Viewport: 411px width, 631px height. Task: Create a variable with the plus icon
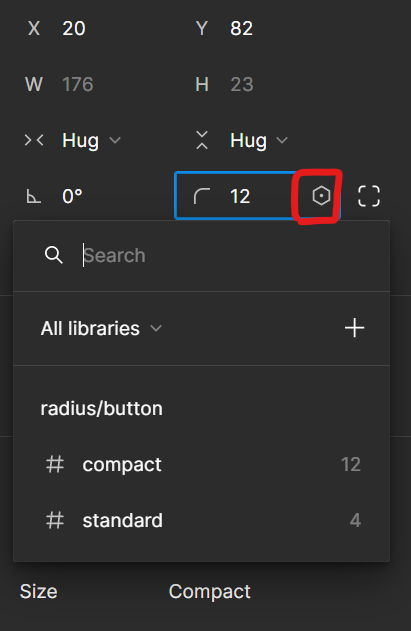[x=355, y=328]
